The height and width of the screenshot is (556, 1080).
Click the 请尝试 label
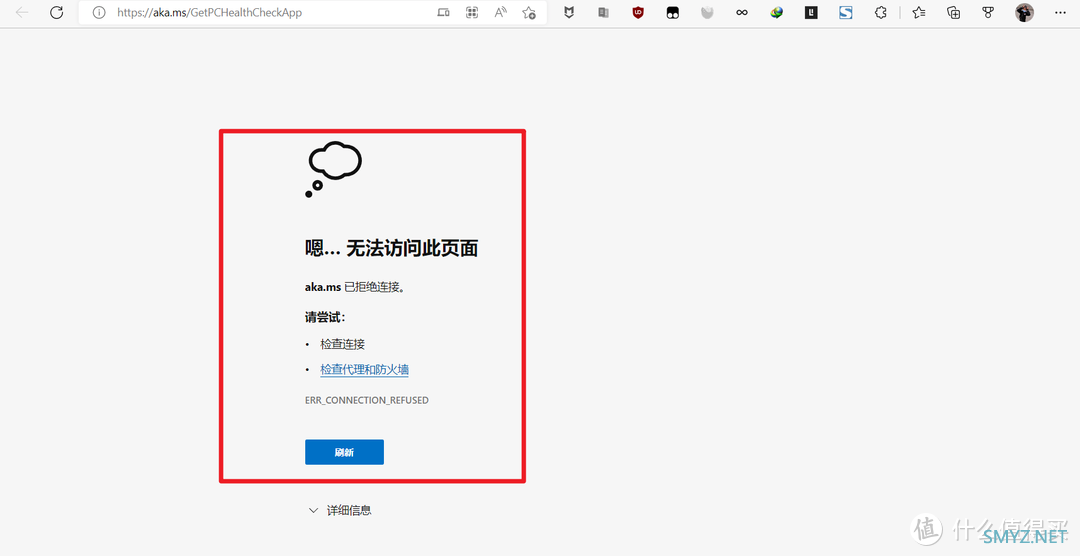[x=325, y=318]
